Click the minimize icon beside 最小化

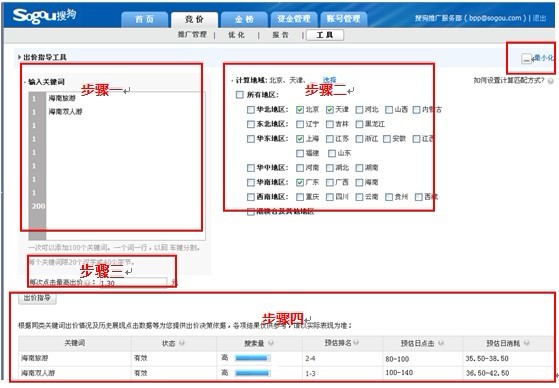pyautogui.click(x=526, y=58)
